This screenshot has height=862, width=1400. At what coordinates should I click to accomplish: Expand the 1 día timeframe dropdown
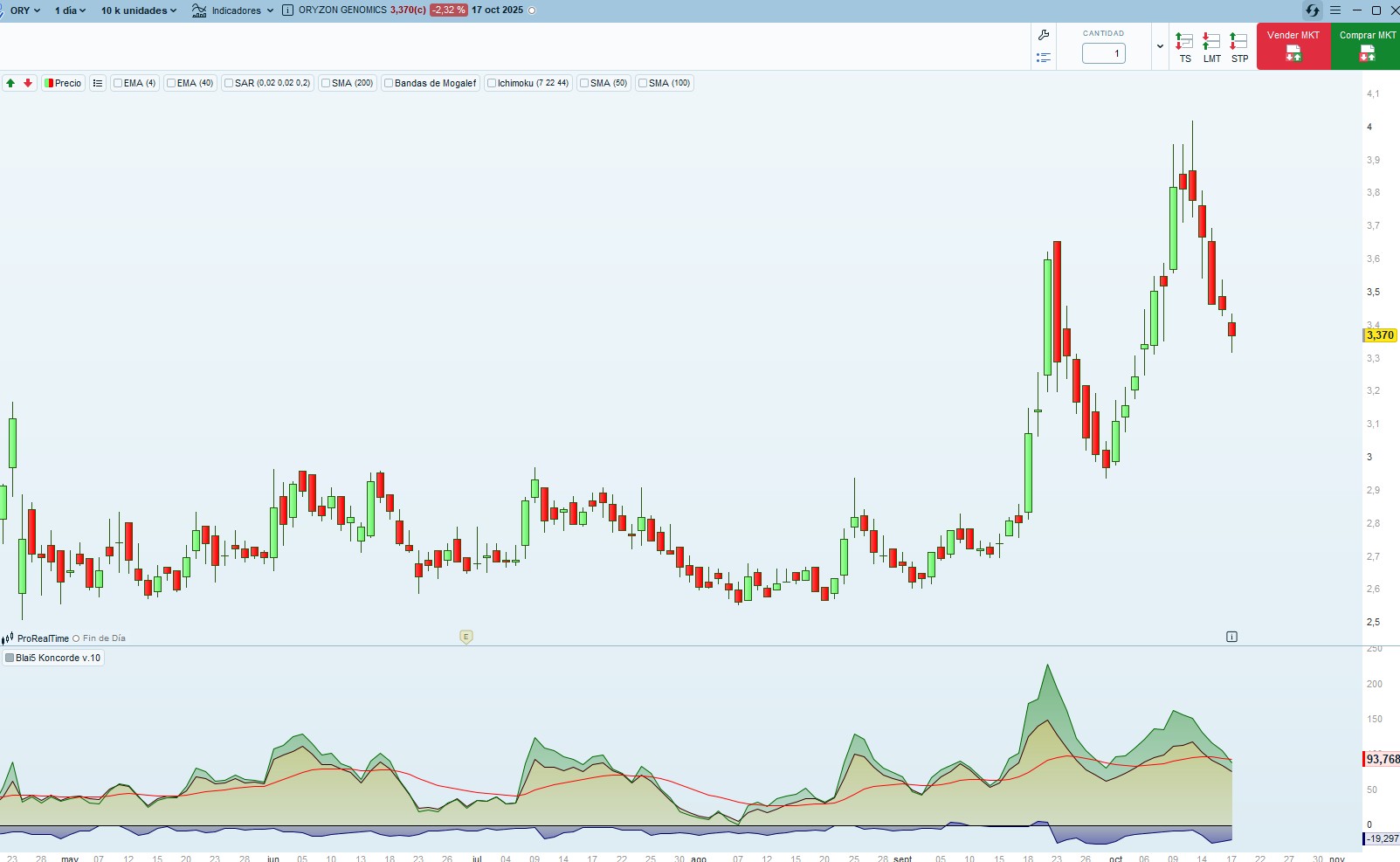pyautogui.click(x=68, y=10)
